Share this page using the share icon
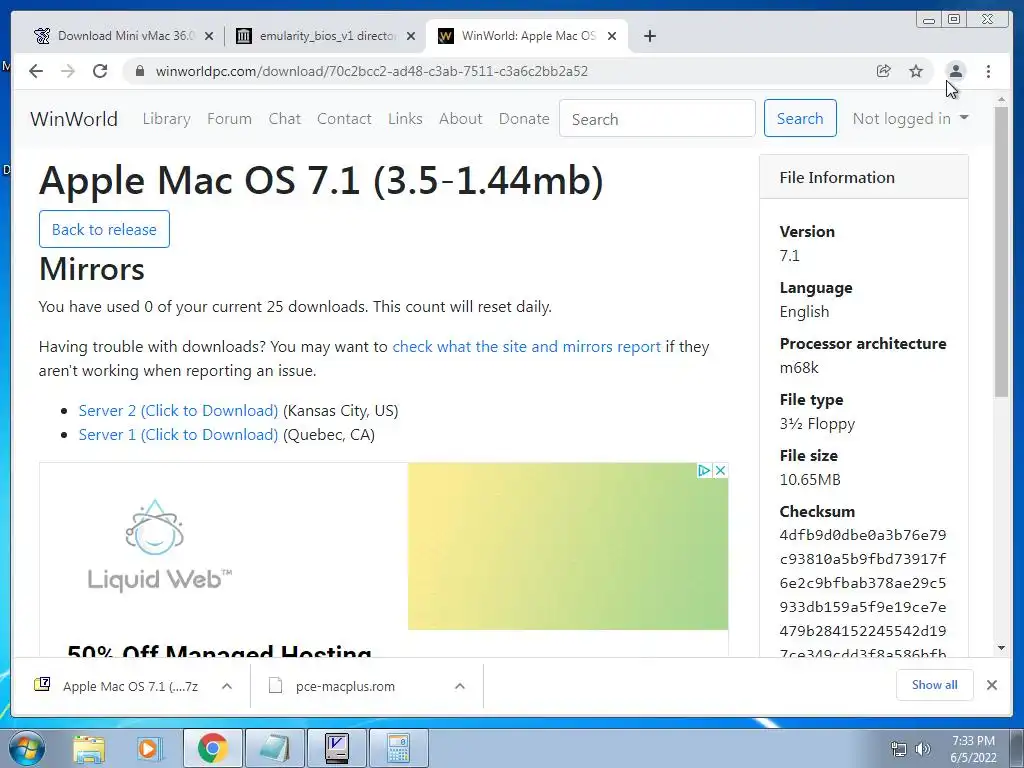Viewport: 1024px width, 768px height. click(884, 71)
